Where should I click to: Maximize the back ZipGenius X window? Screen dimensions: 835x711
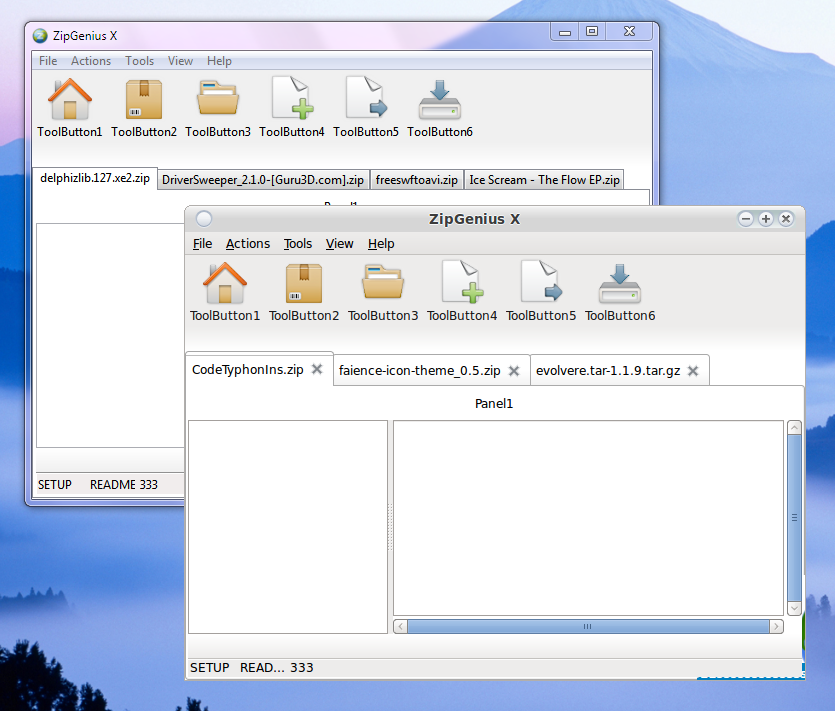coord(592,31)
